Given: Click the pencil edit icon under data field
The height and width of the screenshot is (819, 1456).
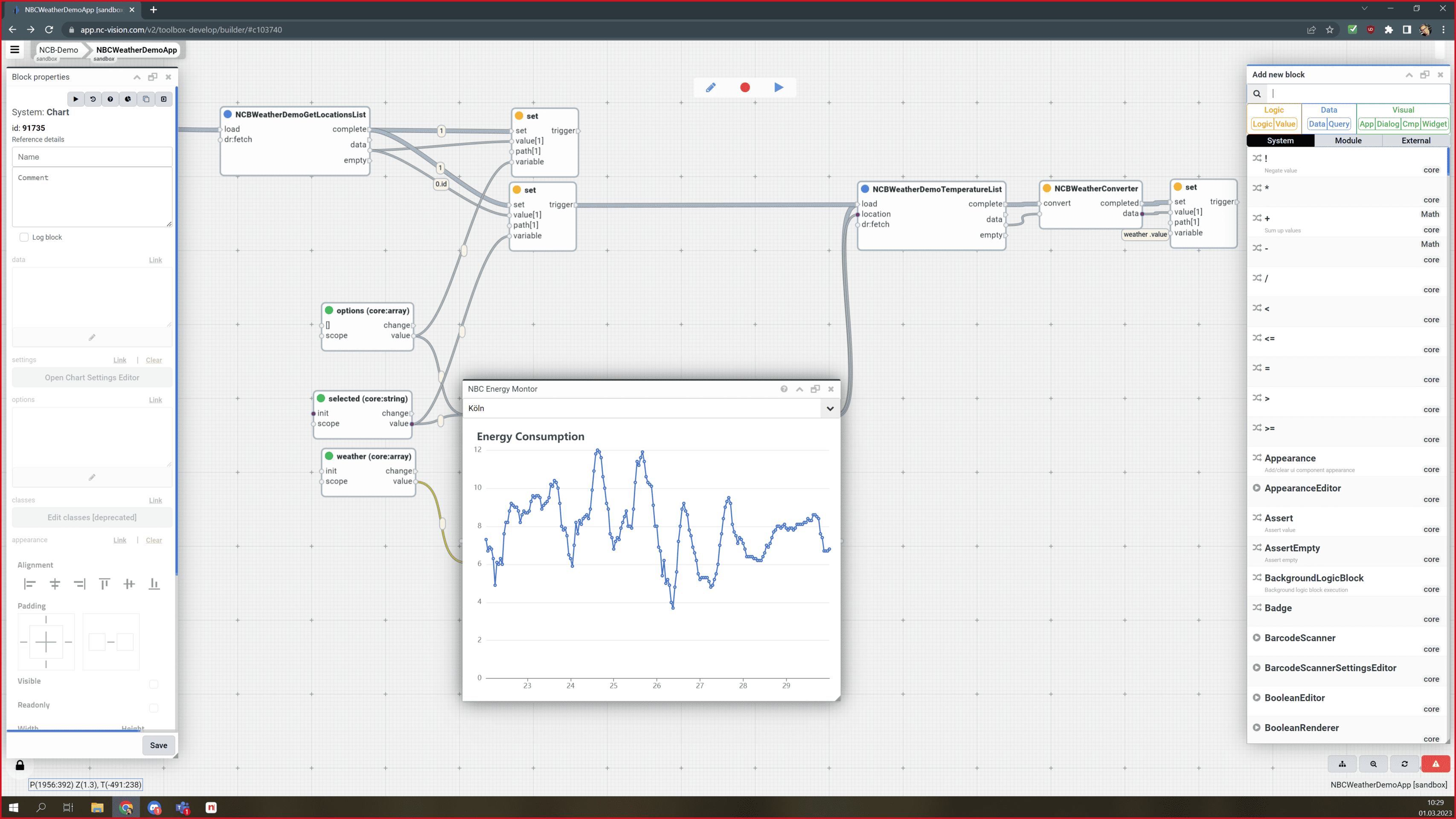Looking at the screenshot, I should point(92,337).
